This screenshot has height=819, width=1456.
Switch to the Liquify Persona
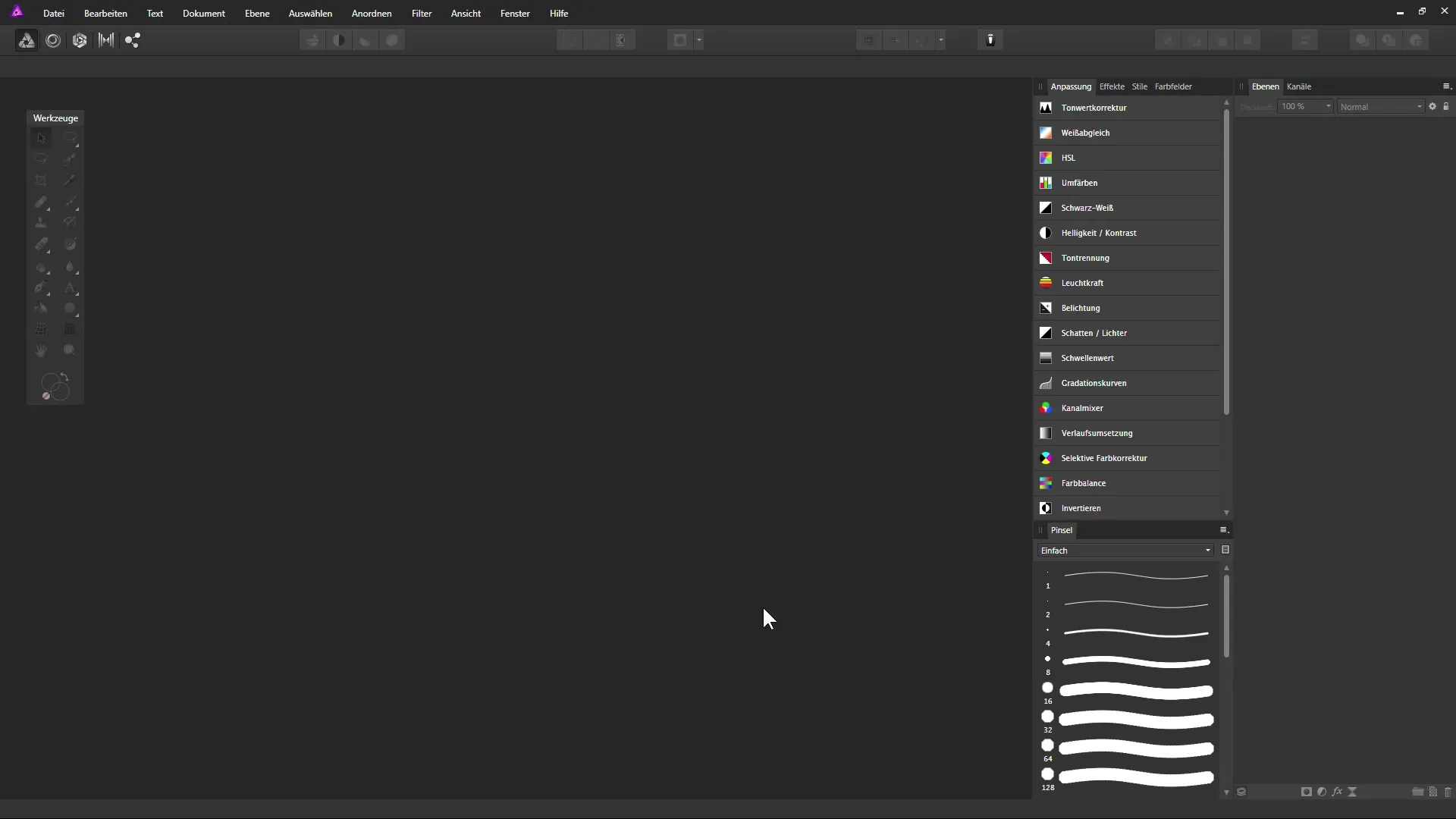53,41
